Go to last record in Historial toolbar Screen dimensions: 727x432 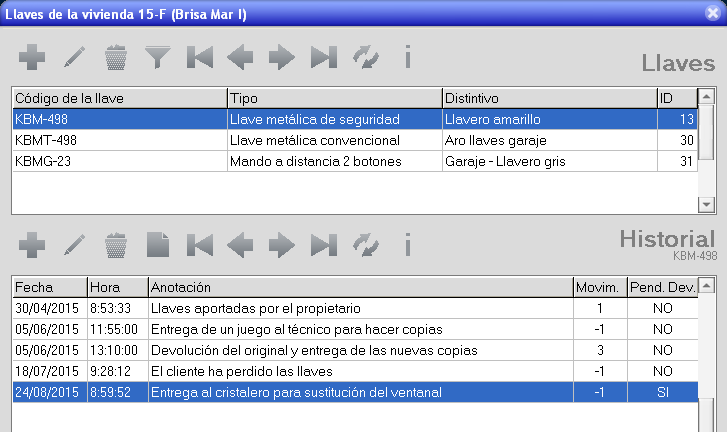(x=324, y=245)
